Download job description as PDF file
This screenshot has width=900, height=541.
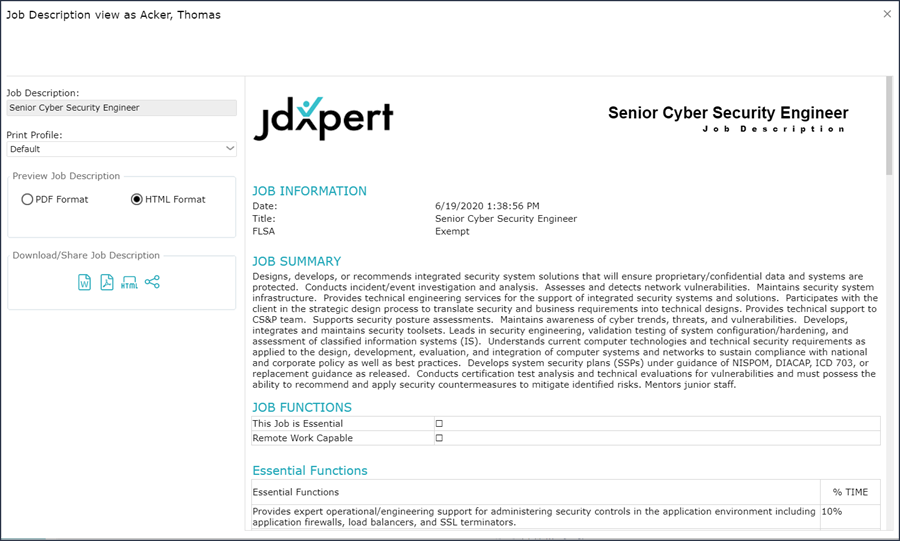pos(107,282)
